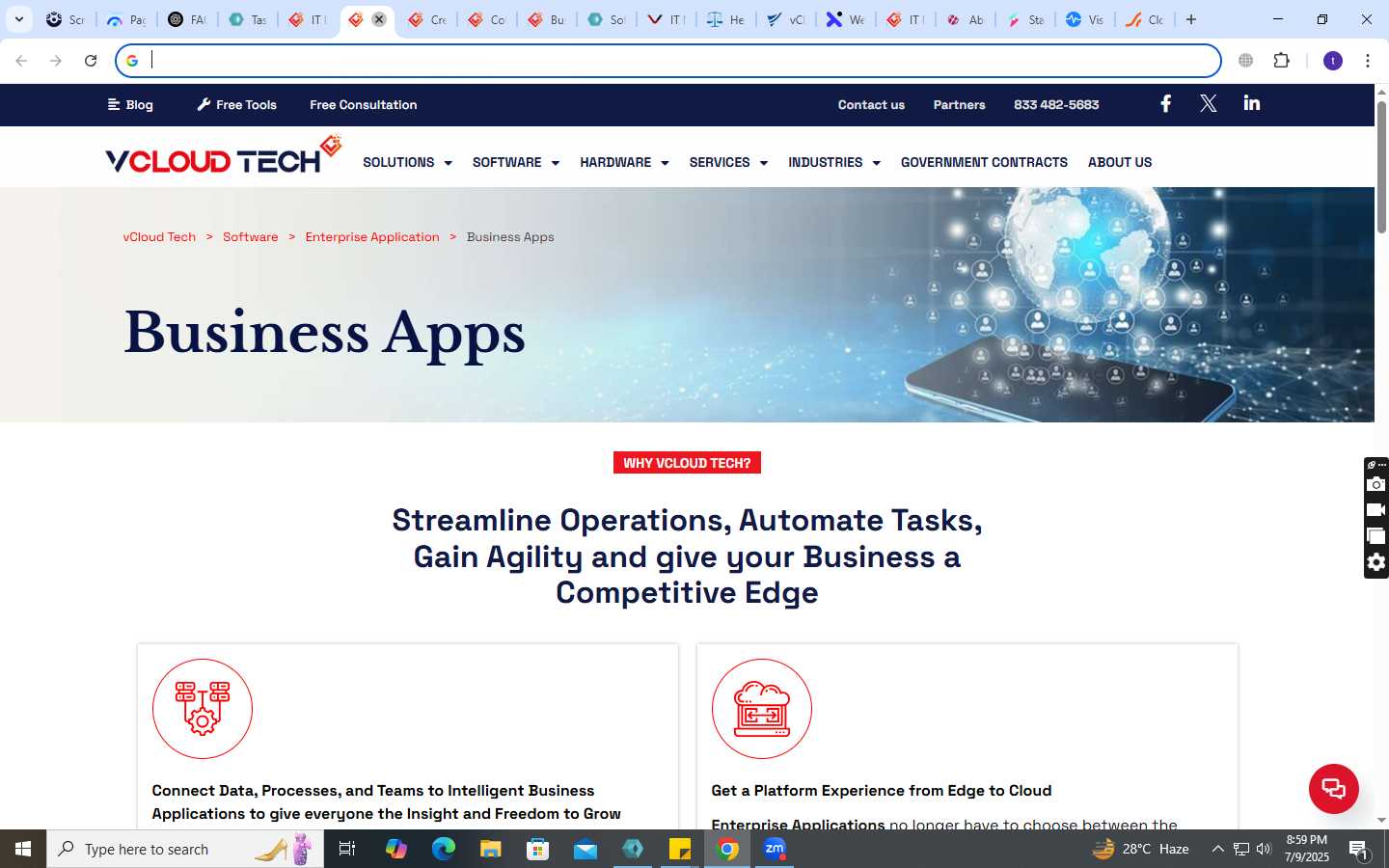Open Task View in taskbar
This screenshot has width=1389, height=868.
[347, 849]
